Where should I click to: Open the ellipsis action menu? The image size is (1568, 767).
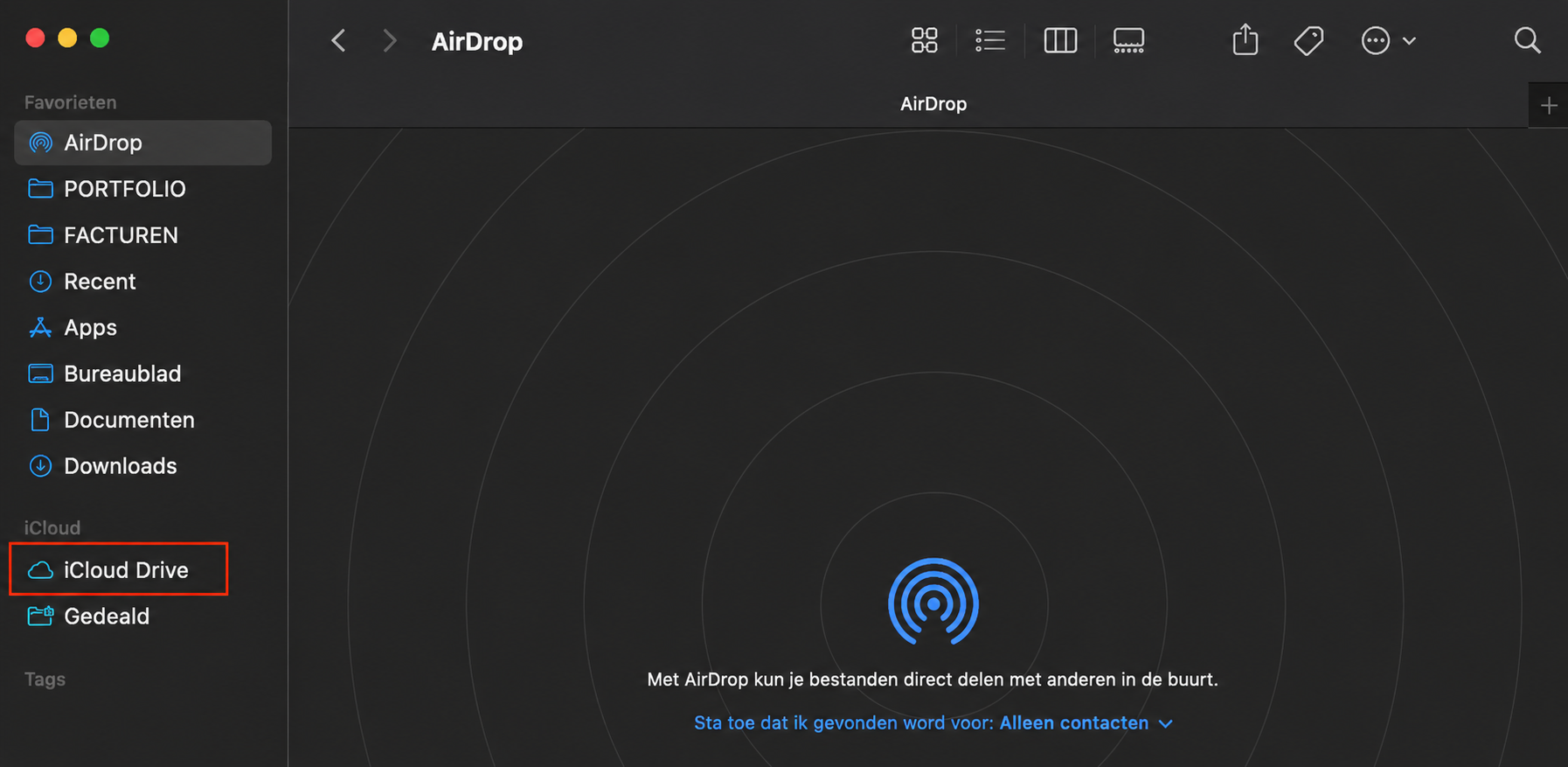coord(1388,40)
